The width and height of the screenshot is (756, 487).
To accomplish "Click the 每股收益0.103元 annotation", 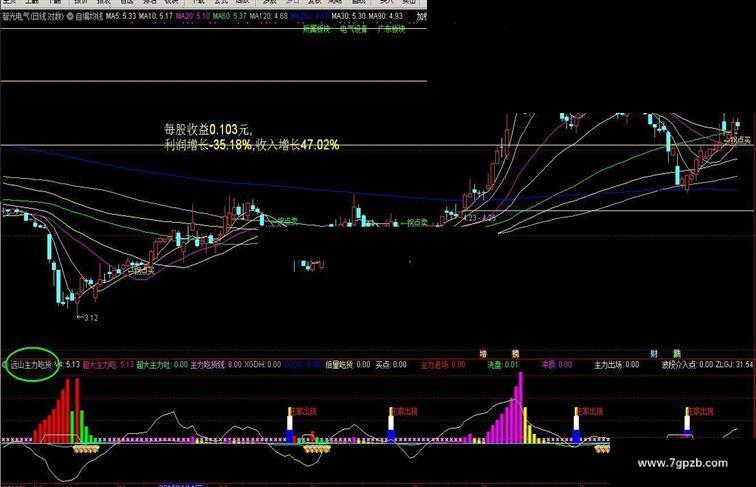I will (x=208, y=129).
